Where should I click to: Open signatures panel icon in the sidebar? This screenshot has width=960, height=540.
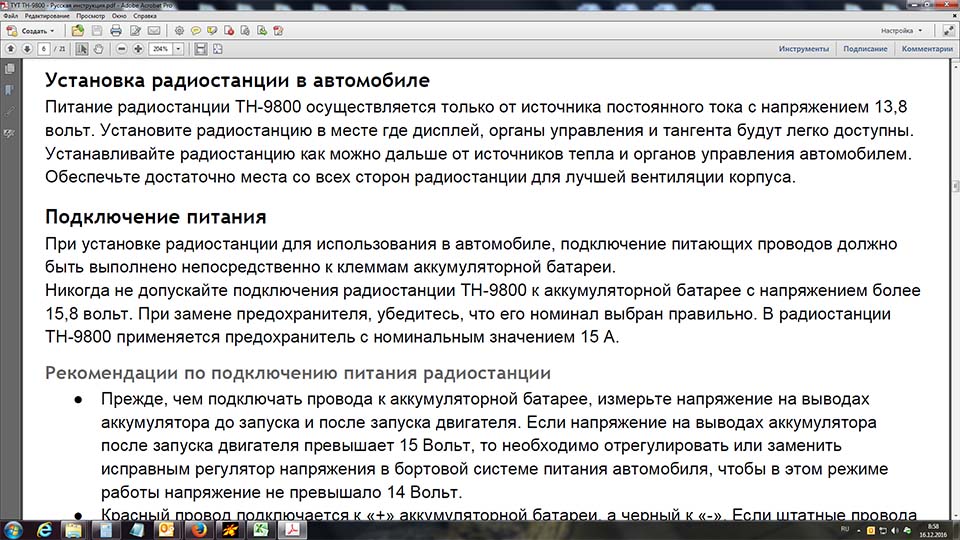click(10, 133)
